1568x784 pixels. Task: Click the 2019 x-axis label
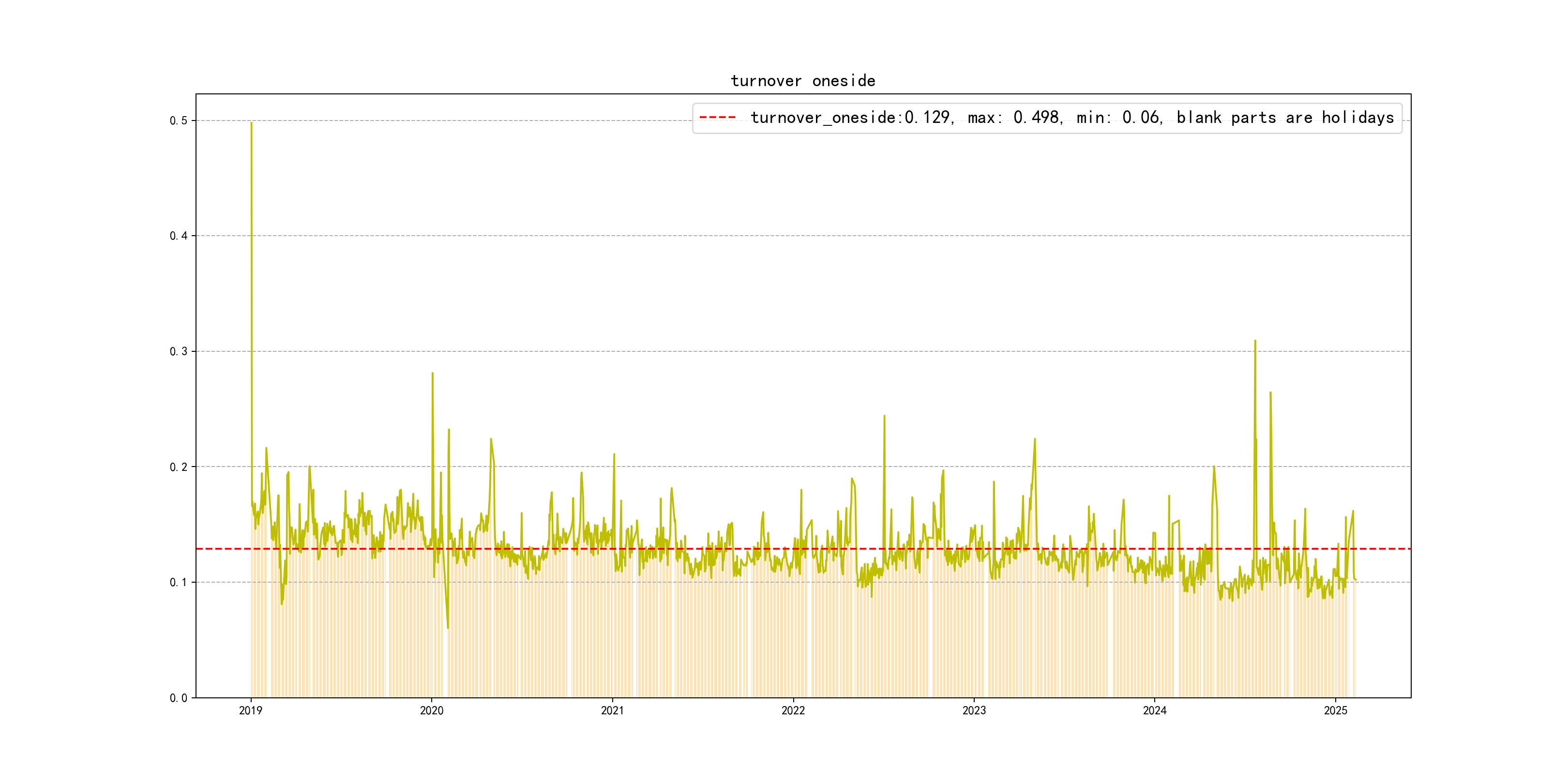tap(251, 710)
